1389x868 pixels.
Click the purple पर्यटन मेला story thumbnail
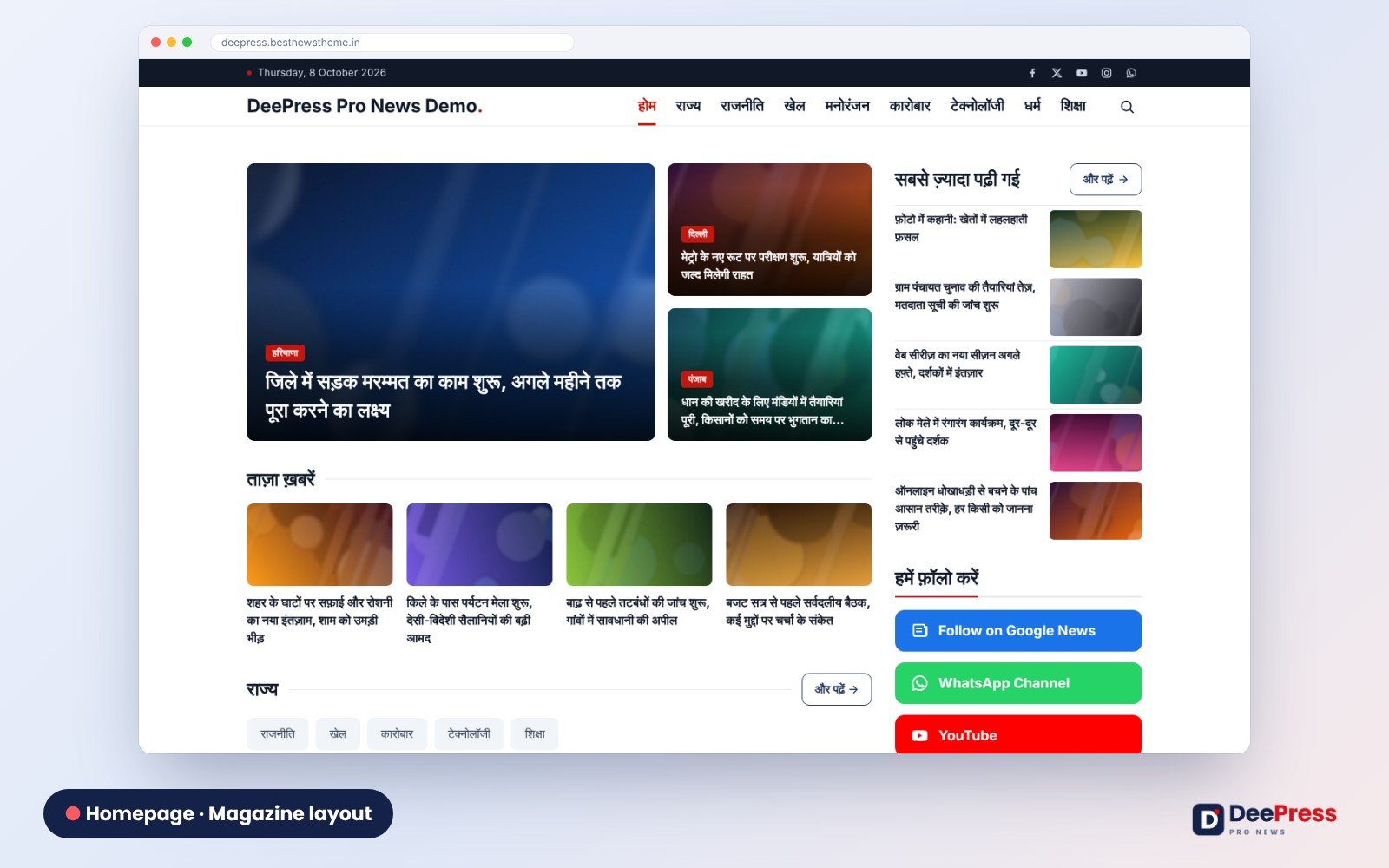[x=479, y=544]
